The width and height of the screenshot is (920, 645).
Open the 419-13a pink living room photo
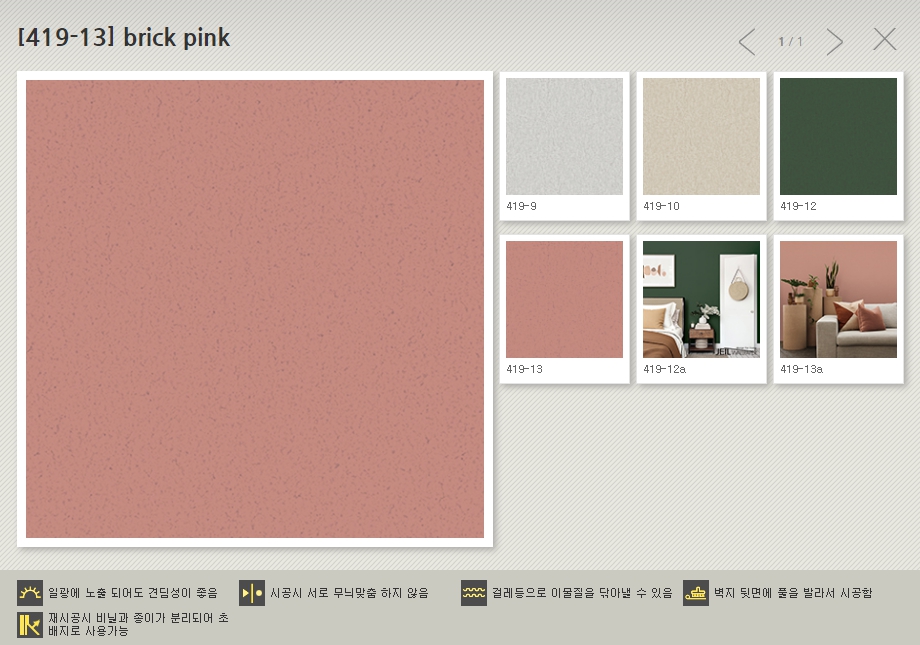pos(838,299)
